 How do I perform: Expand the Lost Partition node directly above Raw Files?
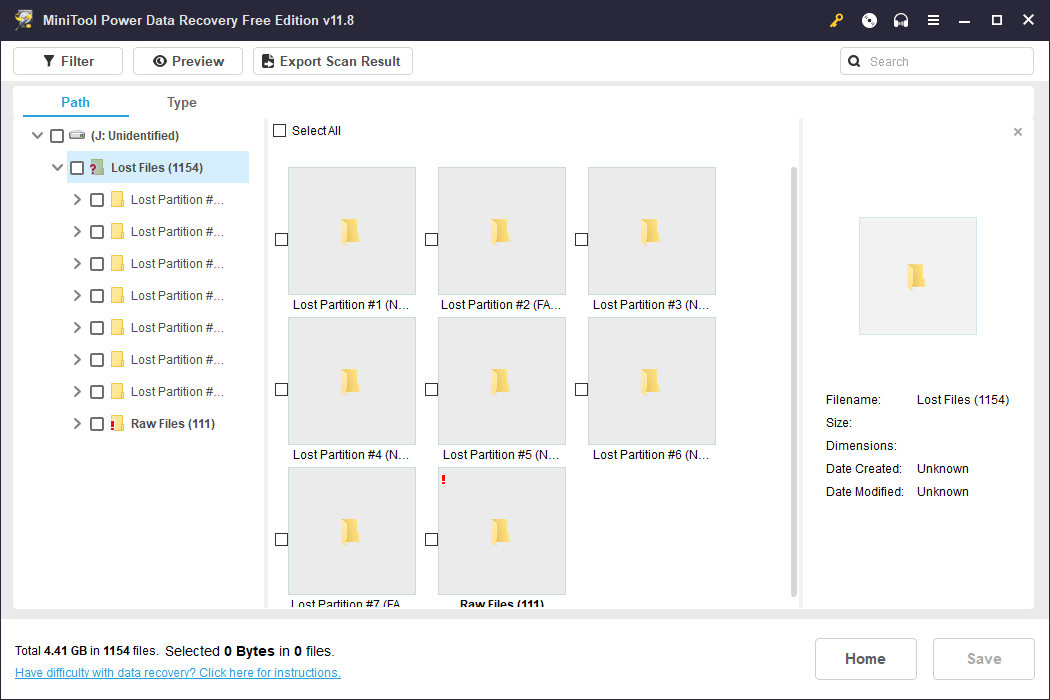click(77, 391)
